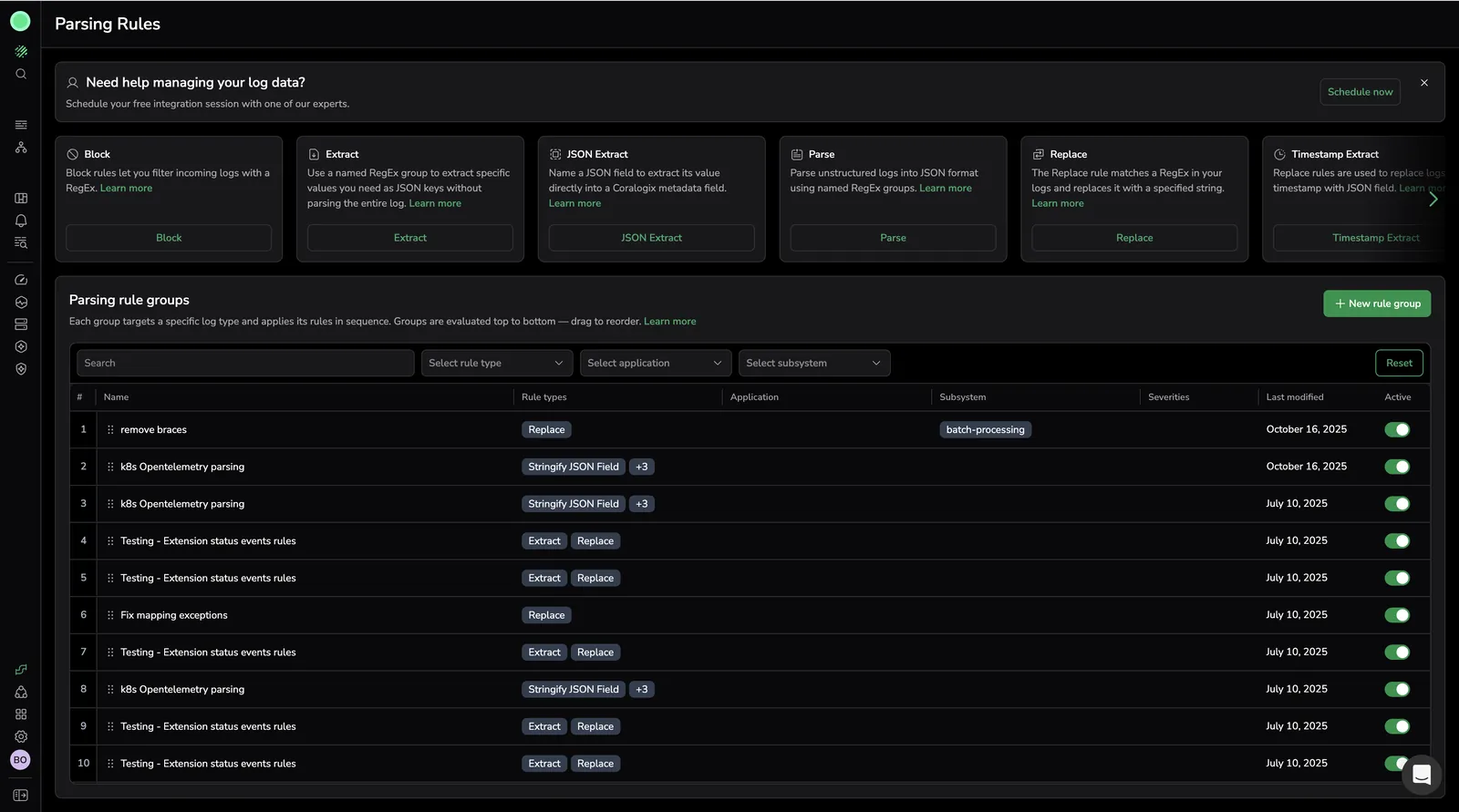Click Schedule now button
Screen dimensions: 1459x812
click(1360, 92)
